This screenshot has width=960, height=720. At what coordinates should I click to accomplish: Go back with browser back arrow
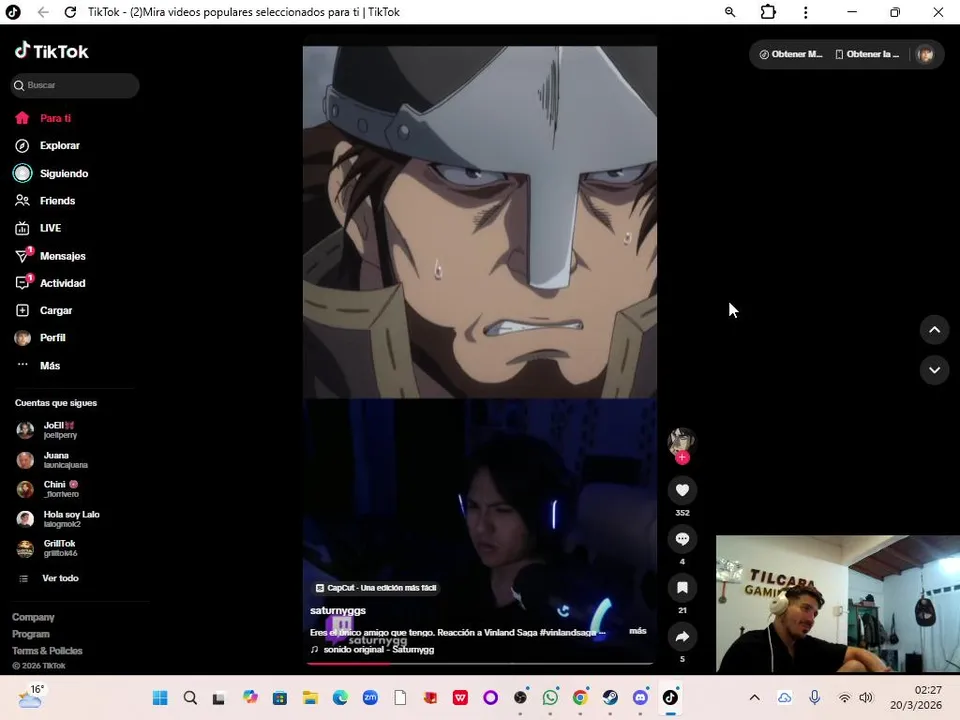point(43,12)
